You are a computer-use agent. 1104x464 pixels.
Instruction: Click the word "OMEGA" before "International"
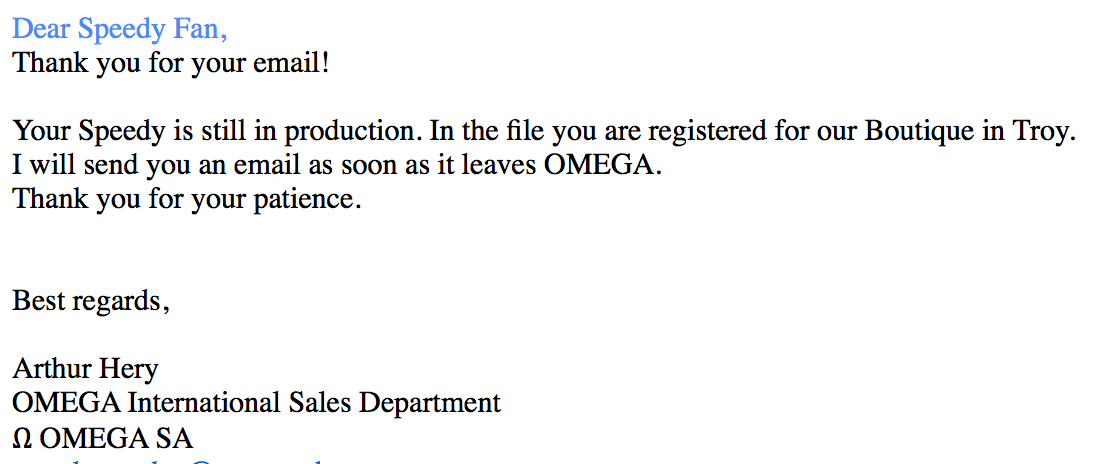[x=63, y=403]
